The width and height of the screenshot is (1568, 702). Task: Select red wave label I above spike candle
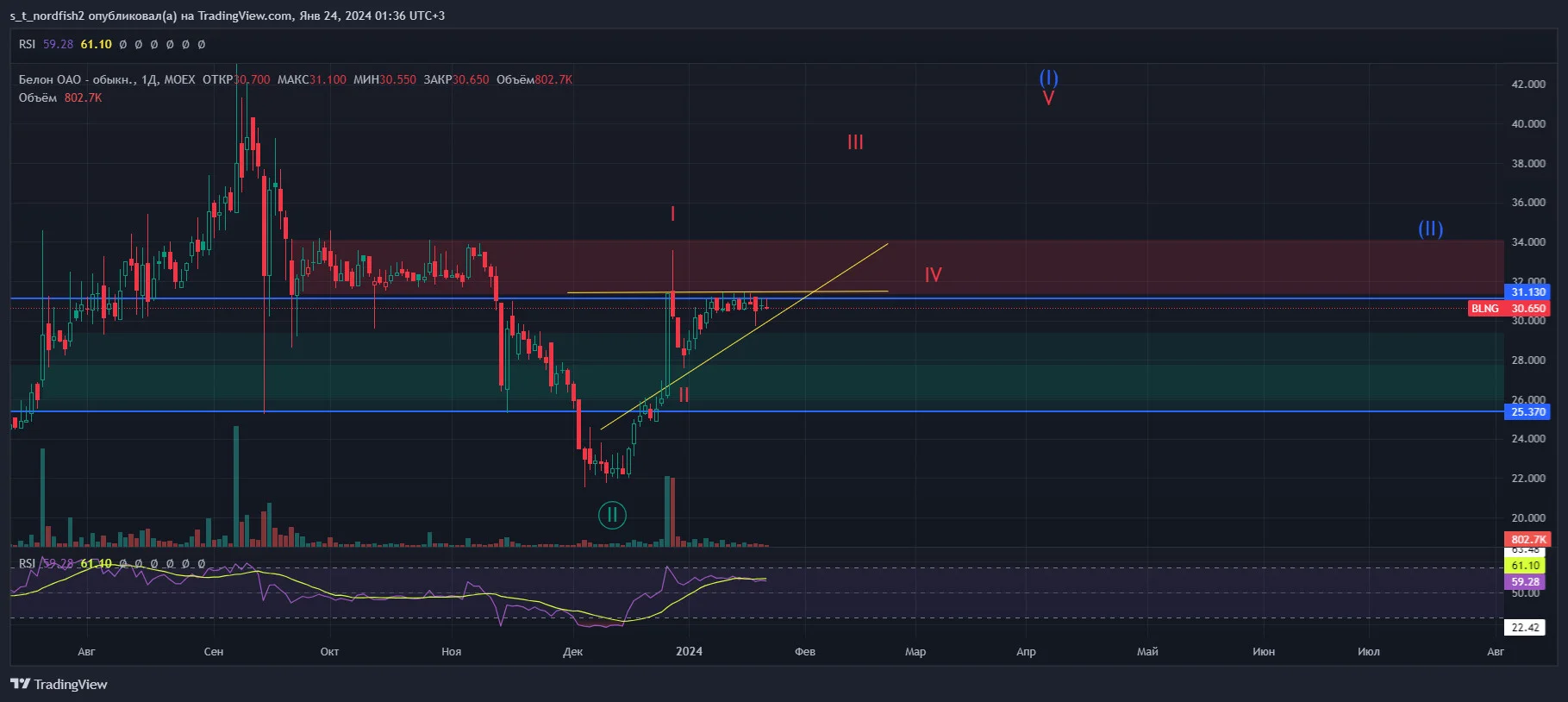pyautogui.click(x=672, y=214)
